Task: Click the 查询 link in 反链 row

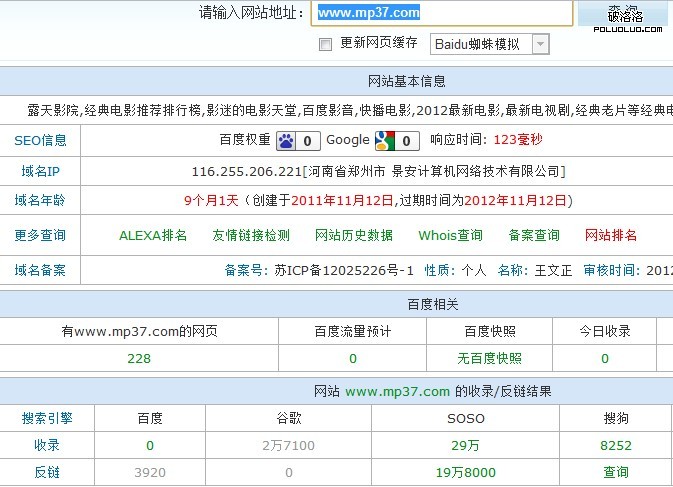Action: point(615,472)
